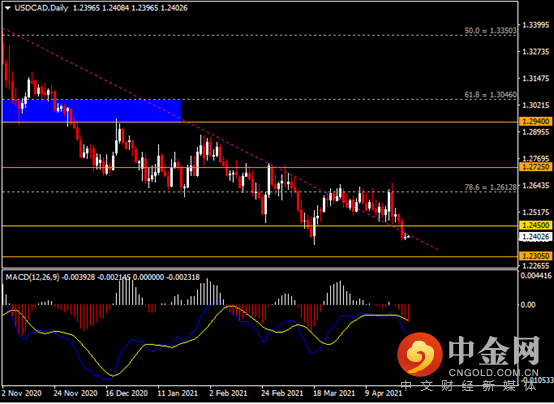This screenshot has width=554, height=404.
Task: Select the 61.8 = 1.30460 Fibonacci label
Action: click(490, 95)
